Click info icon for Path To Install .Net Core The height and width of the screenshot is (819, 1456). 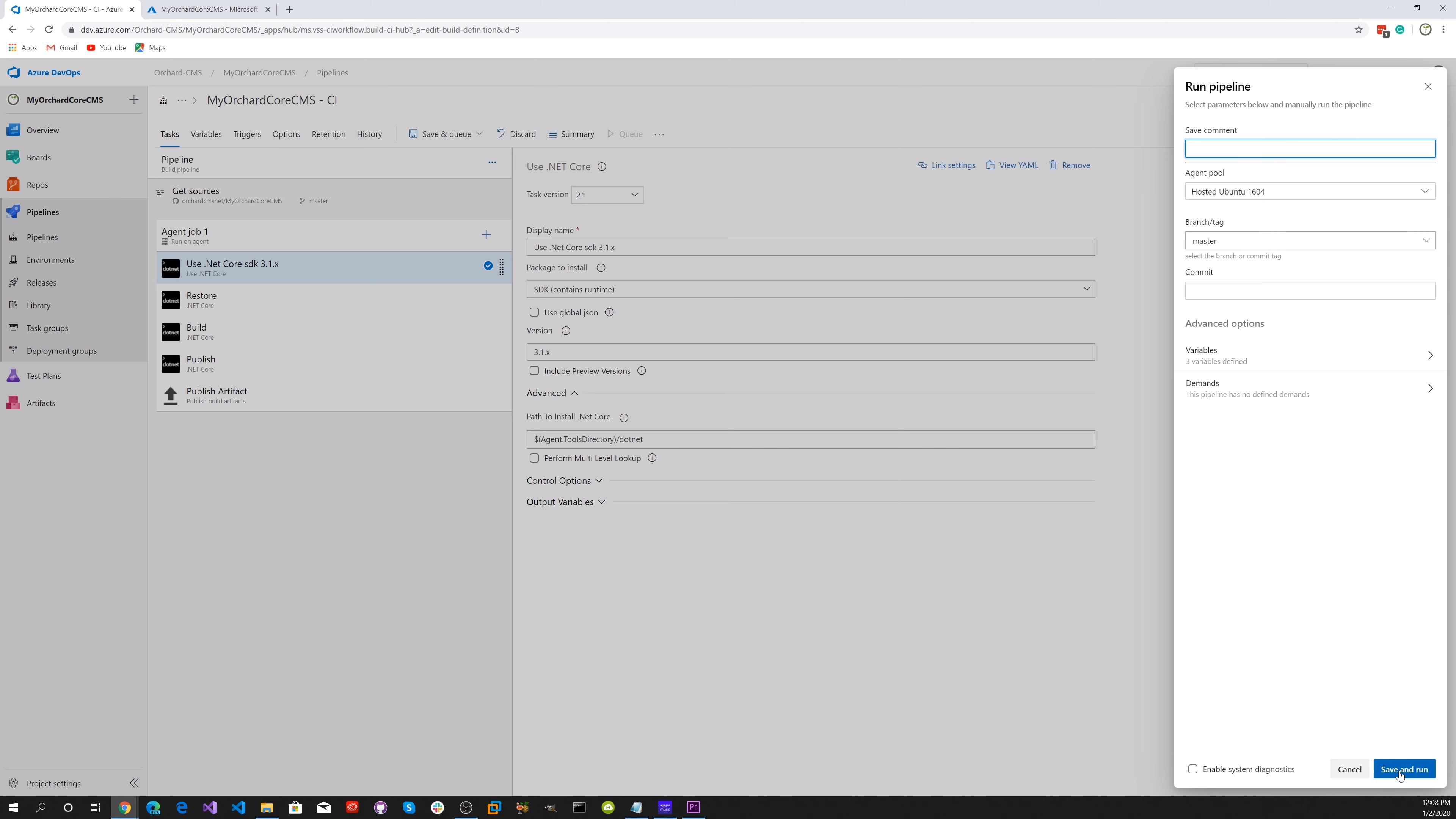click(x=624, y=418)
